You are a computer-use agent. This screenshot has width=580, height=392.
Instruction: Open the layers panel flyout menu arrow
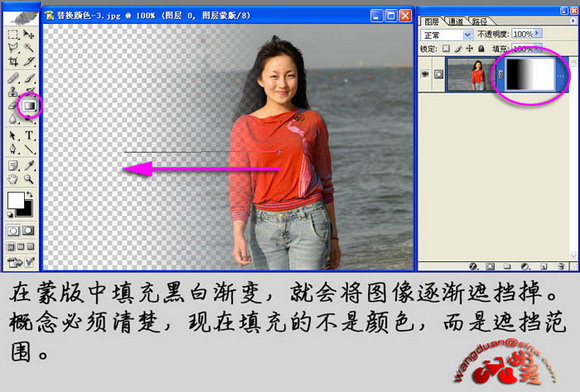pos(573,21)
